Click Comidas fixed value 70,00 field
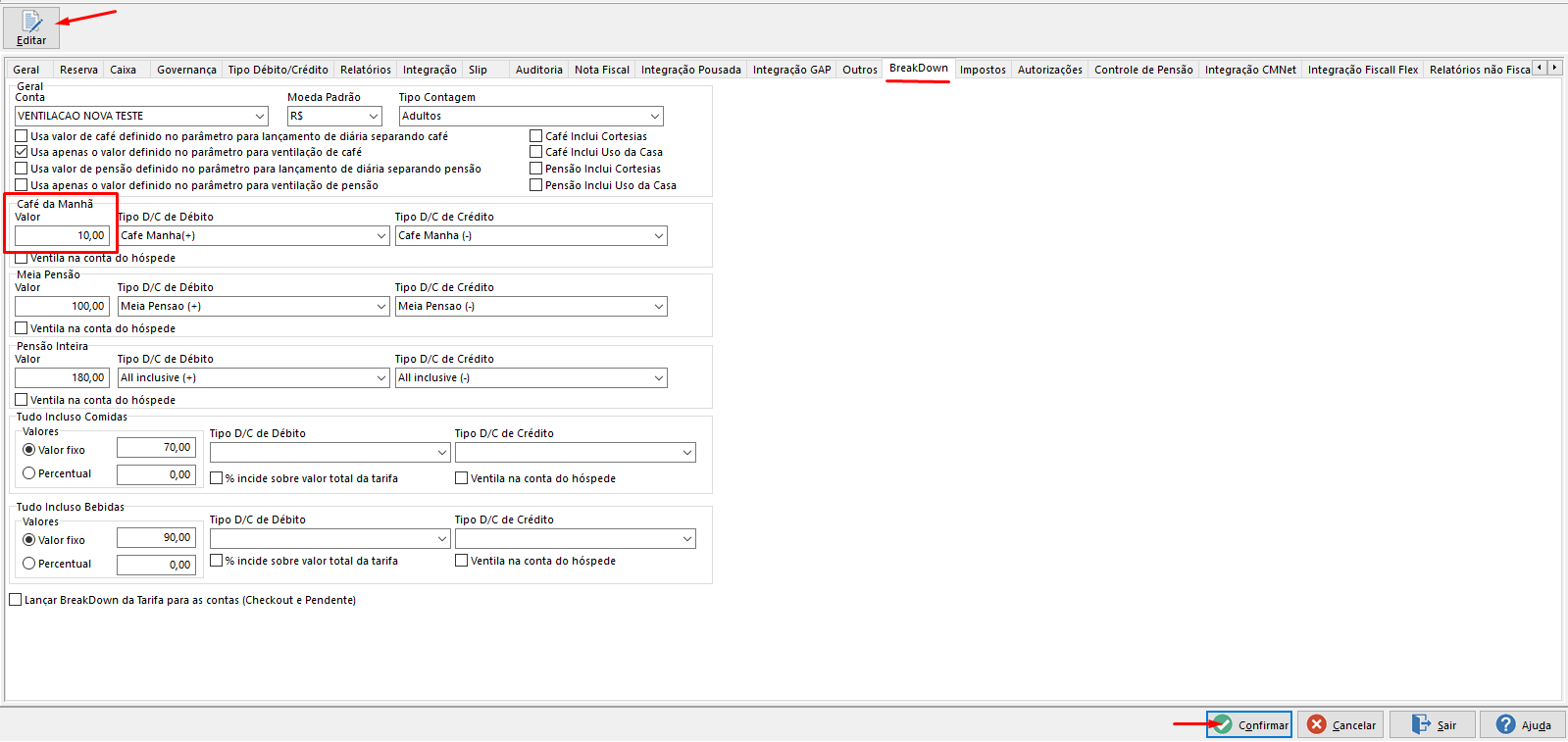Viewport: 1568px width, 742px height. (x=156, y=448)
